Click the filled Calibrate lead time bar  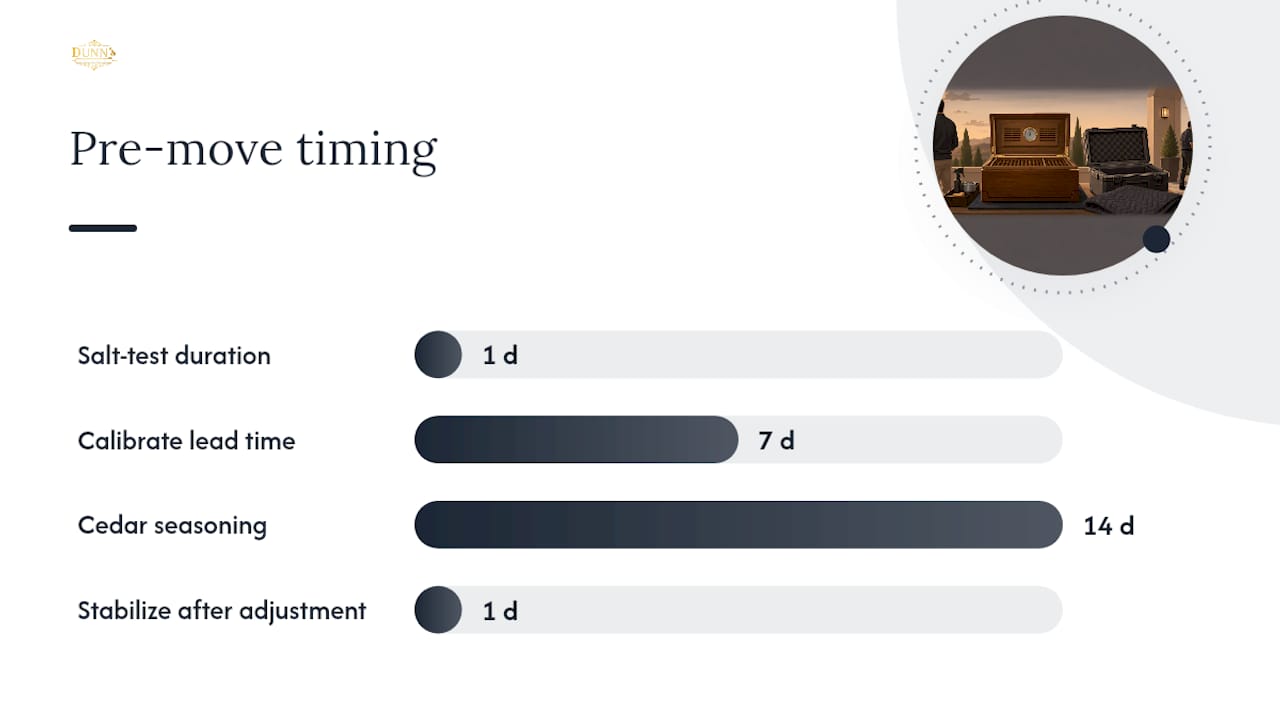tap(576, 439)
